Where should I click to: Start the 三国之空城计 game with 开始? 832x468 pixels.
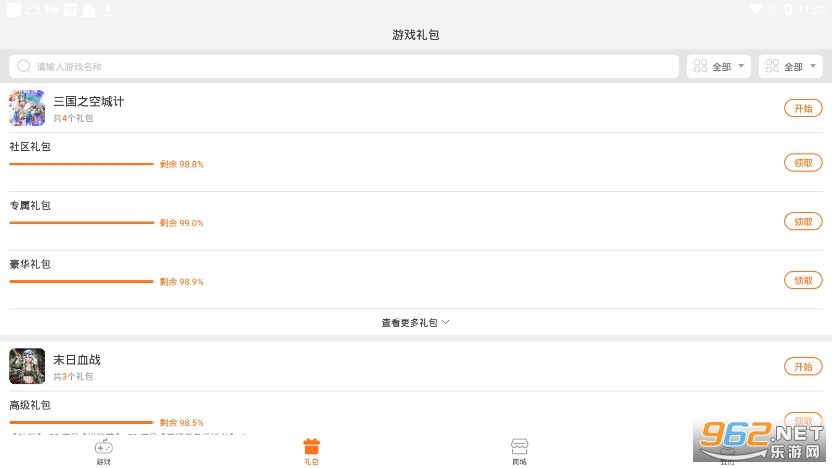803,108
